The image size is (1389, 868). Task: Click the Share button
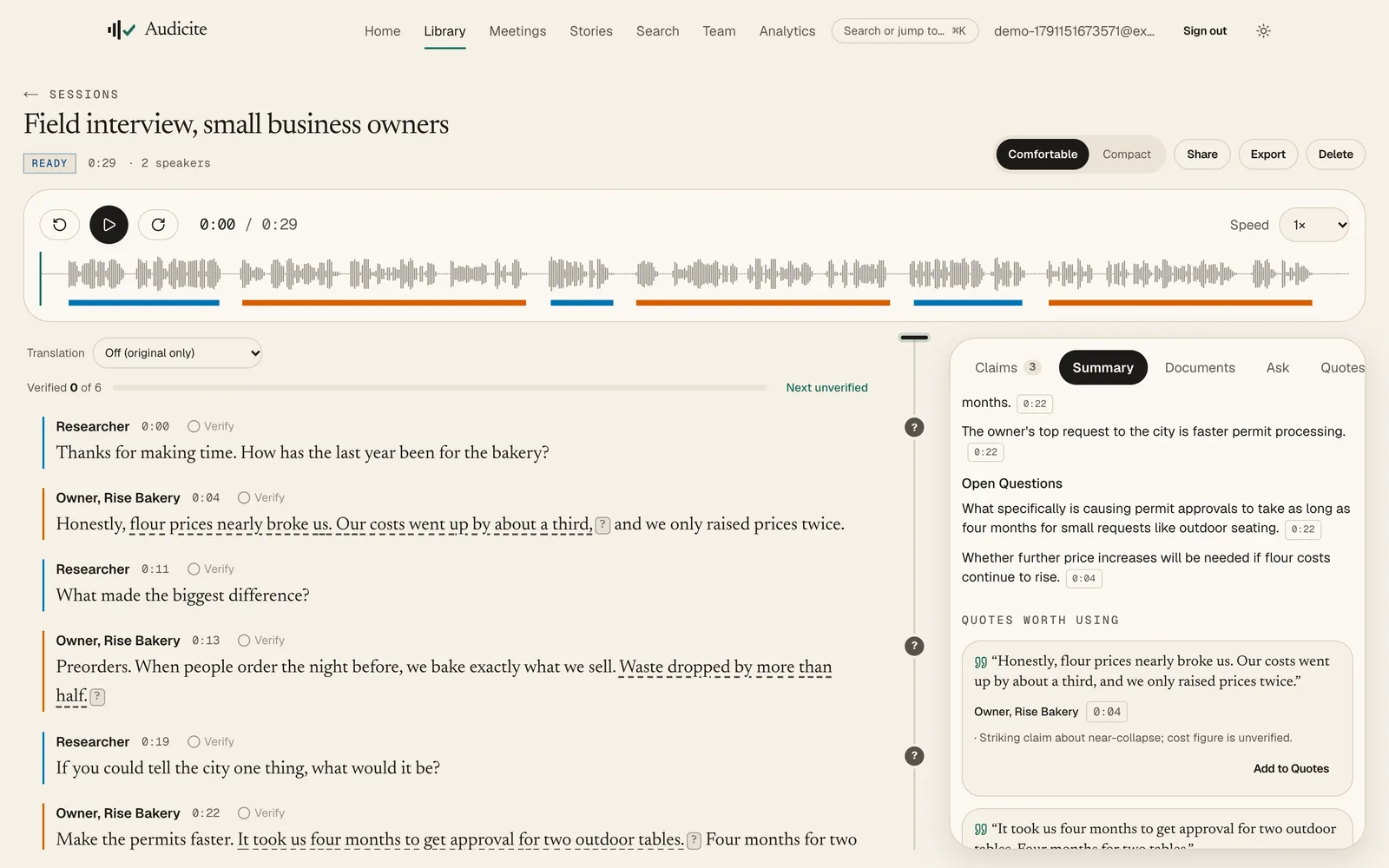point(1201,155)
